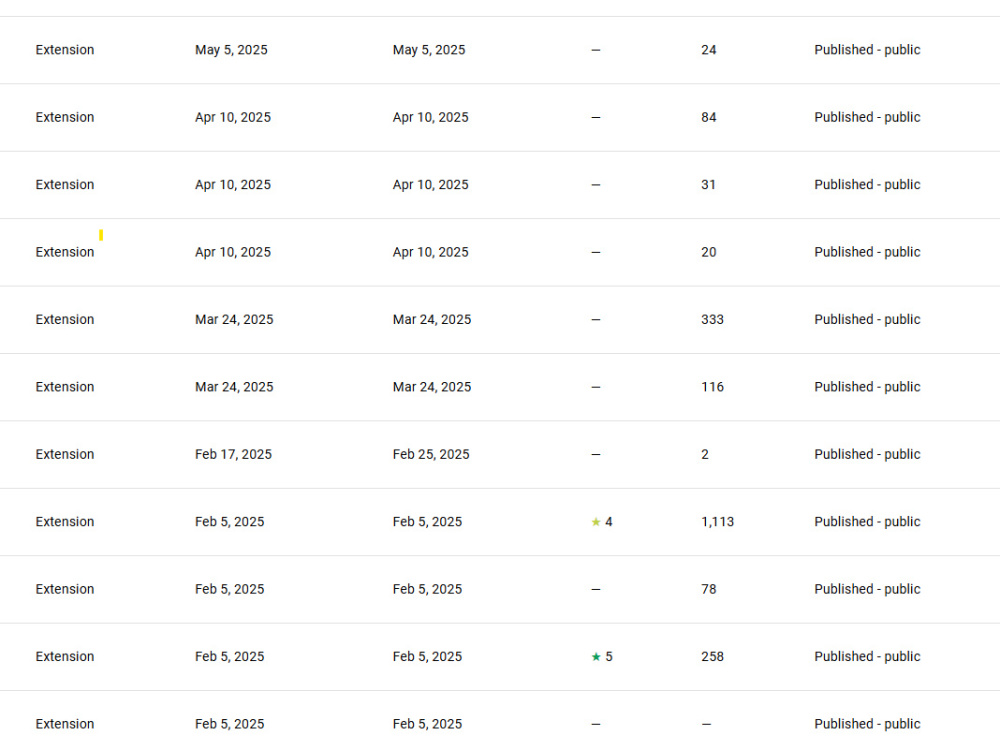The image size is (1000, 750).
Task: Open Published - public status in Feb 17 row
Action: tap(867, 454)
